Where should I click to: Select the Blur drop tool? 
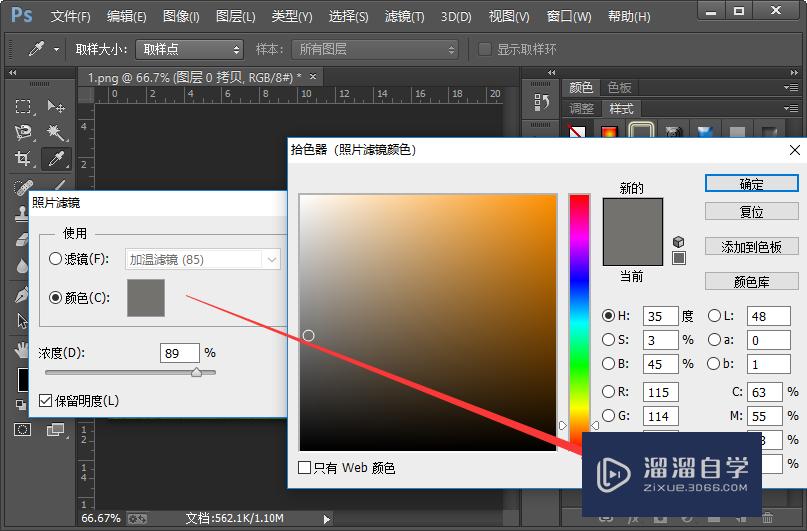click(x=22, y=266)
